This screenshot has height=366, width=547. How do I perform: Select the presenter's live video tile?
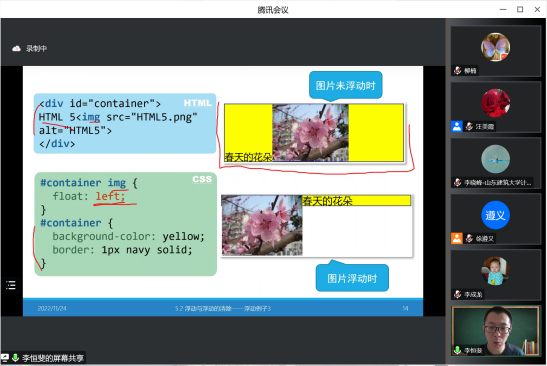[x=496, y=331]
